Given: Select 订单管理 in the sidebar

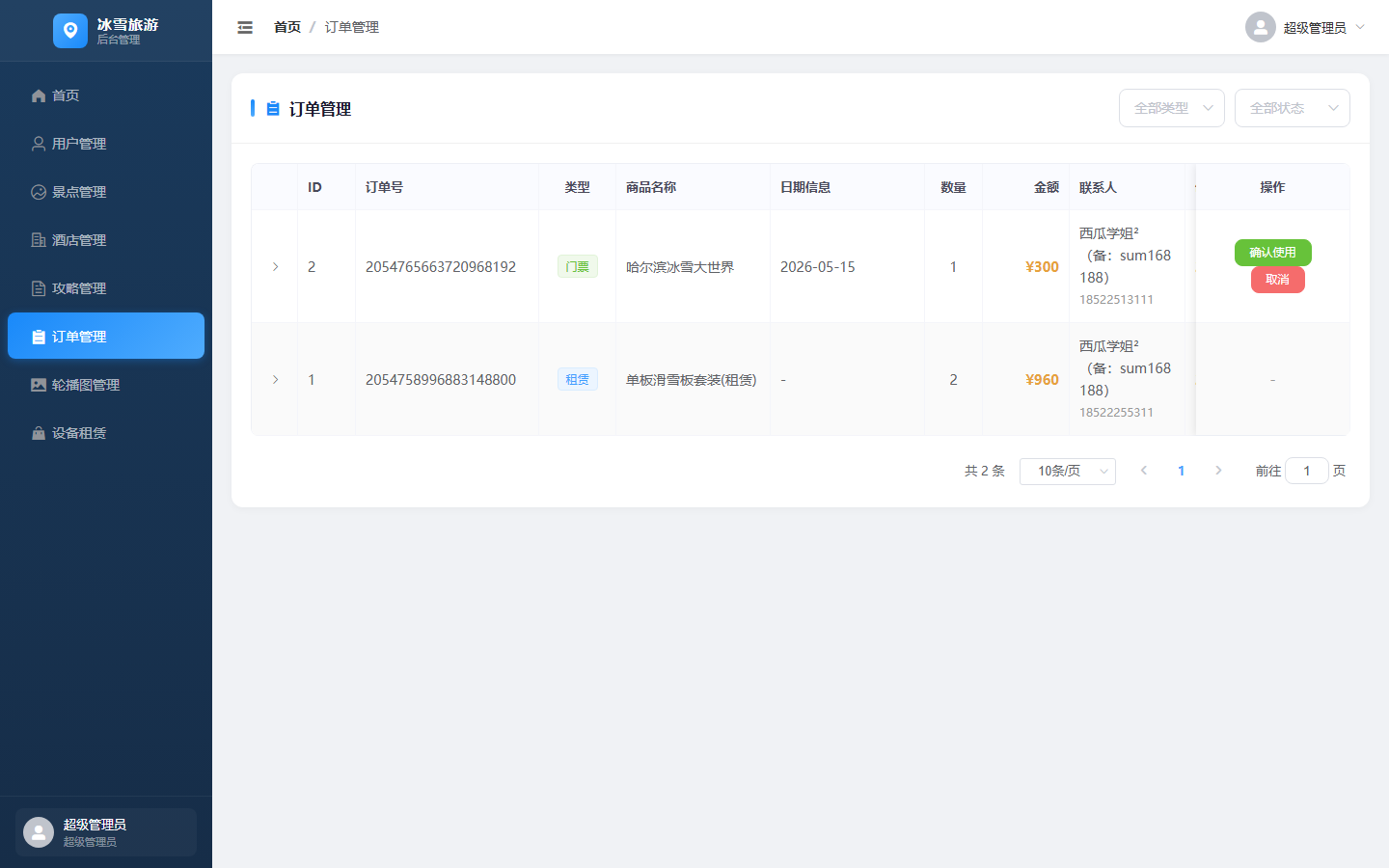Looking at the screenshot, I should [x=106, y=336].
